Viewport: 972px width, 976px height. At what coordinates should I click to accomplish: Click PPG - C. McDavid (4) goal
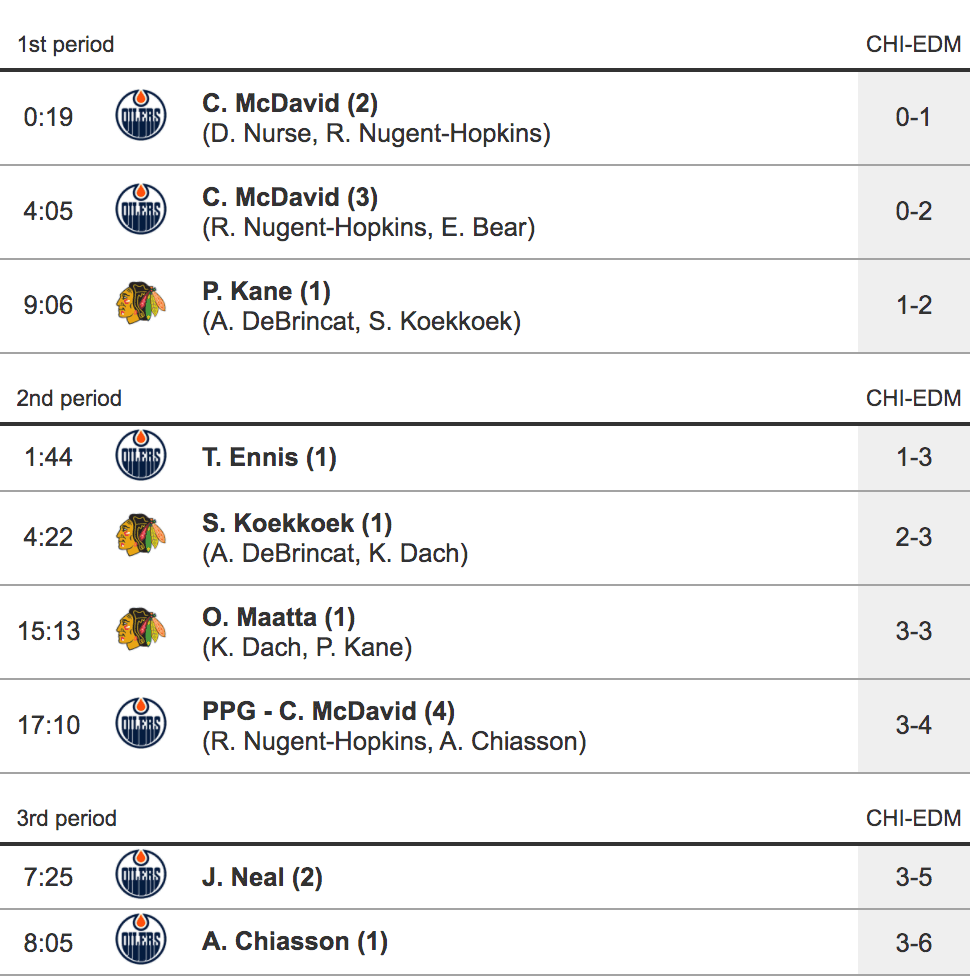coord(328,711)
